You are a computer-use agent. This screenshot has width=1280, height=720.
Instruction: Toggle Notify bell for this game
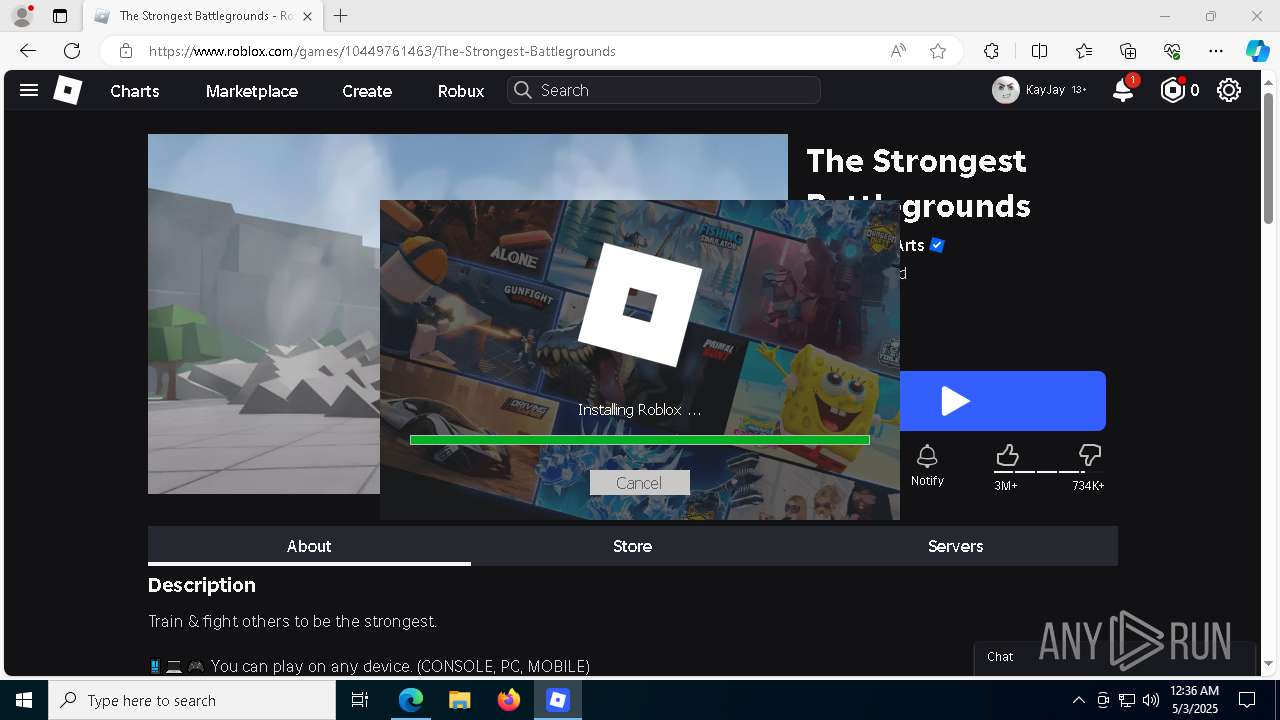click(x=927, y=465)
